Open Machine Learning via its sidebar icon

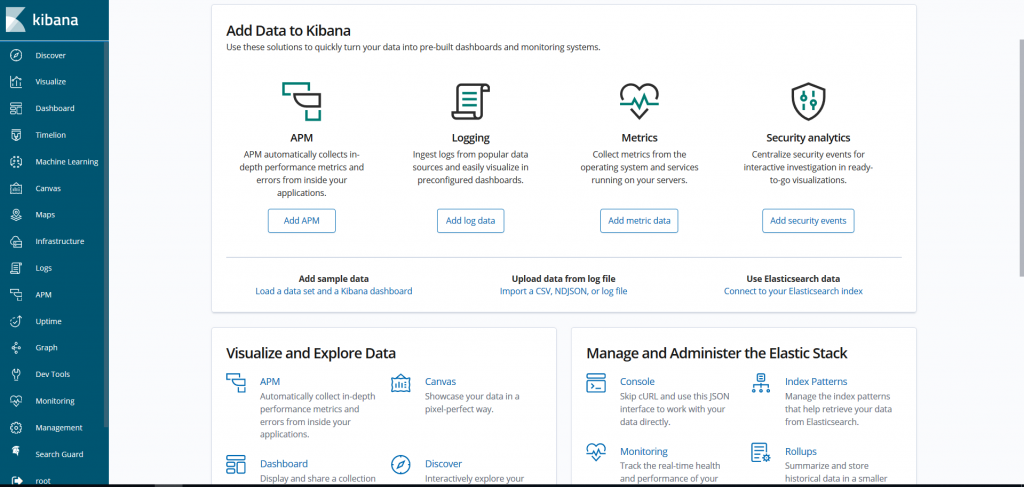coord(16,162)
